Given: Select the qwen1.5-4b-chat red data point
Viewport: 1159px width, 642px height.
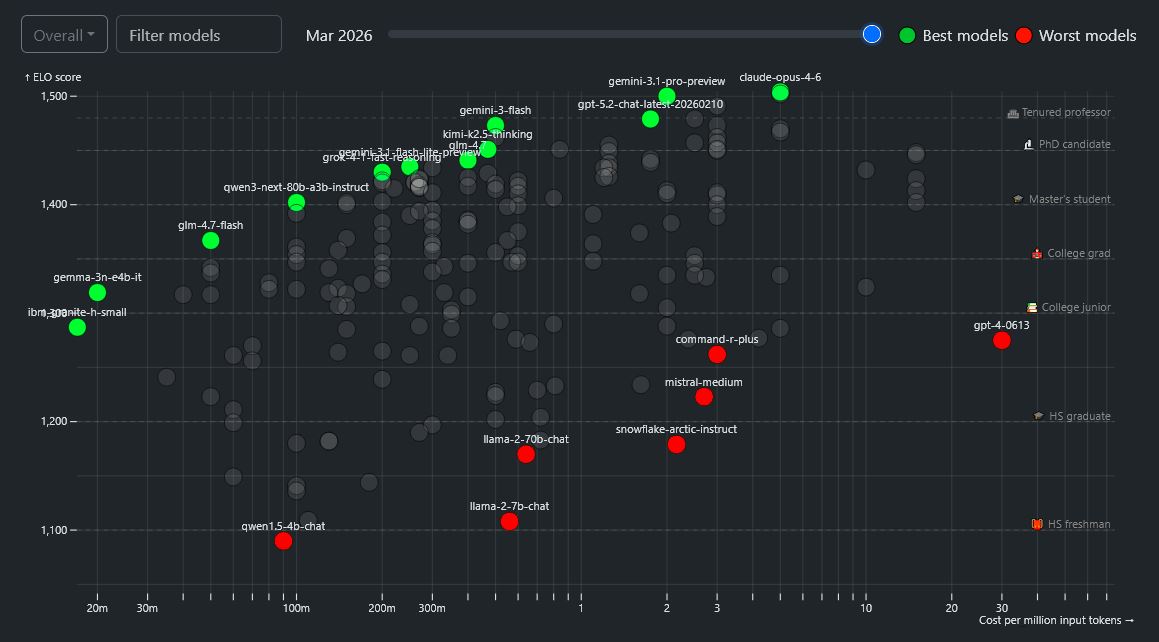Looking at the screenshot, I should pyautogui.click(x=283, y=541).
